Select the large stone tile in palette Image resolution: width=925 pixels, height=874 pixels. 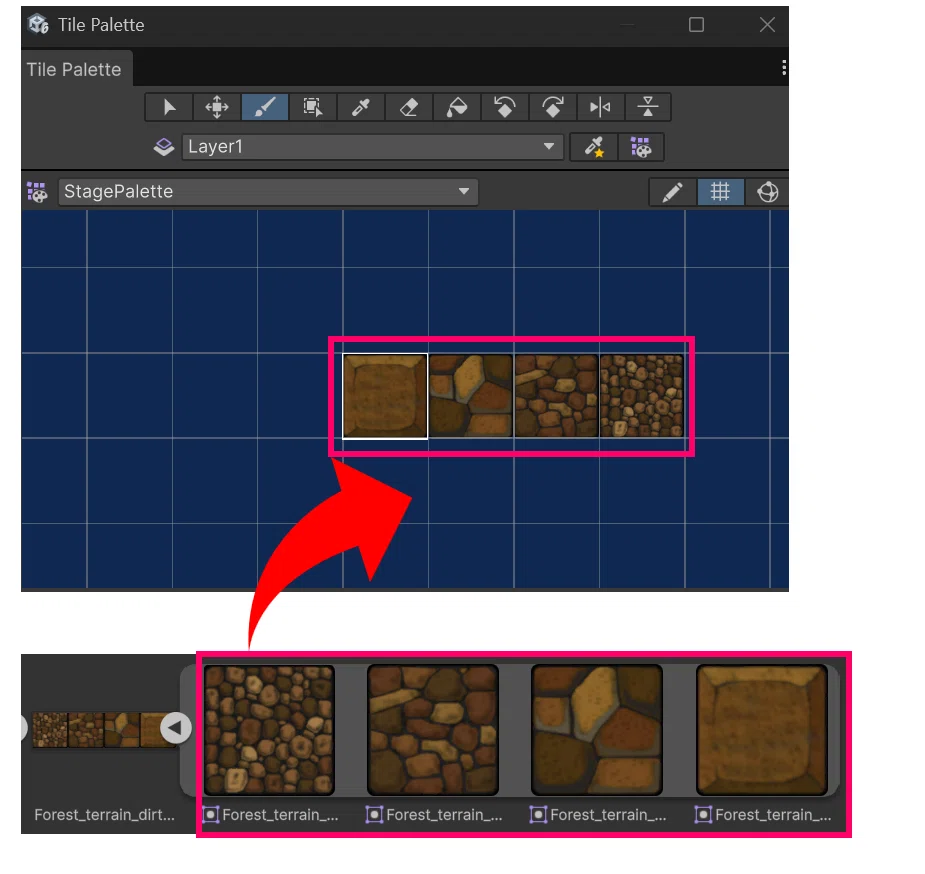[x=471, y=396]
